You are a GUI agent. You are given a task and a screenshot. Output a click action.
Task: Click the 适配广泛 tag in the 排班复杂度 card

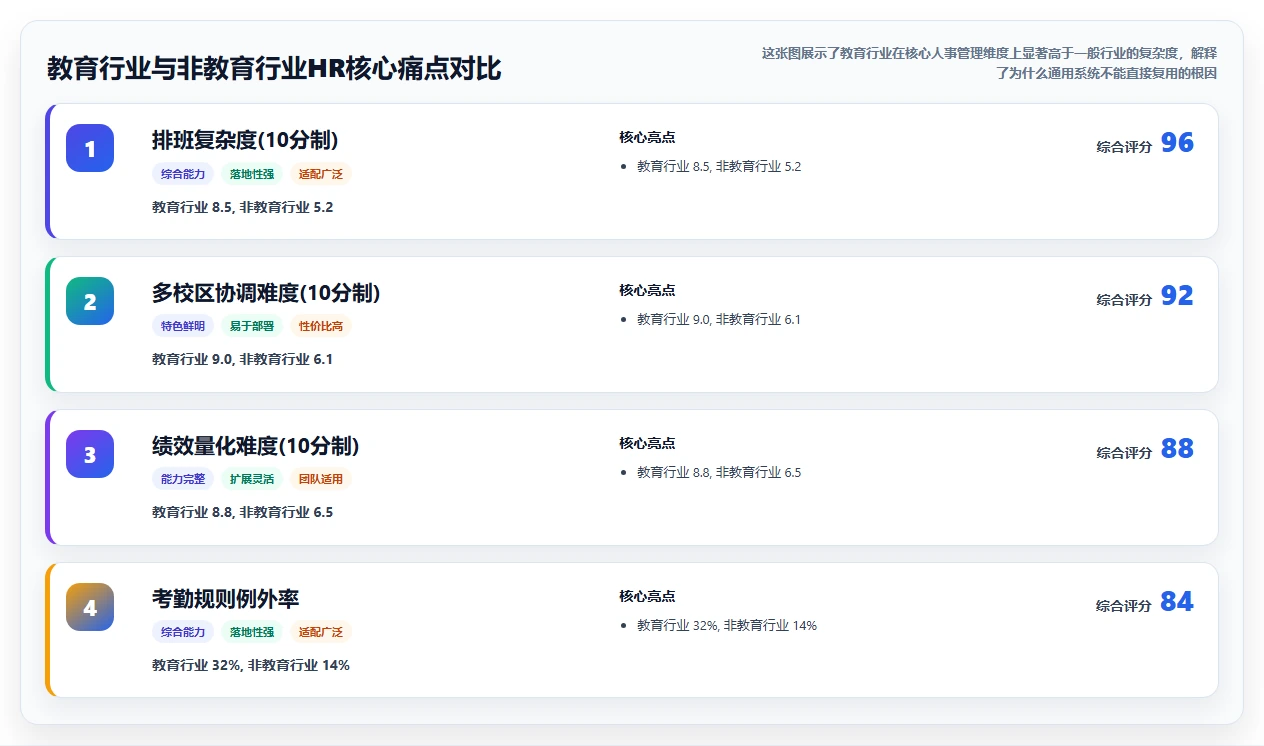click(x=321, y=174)
